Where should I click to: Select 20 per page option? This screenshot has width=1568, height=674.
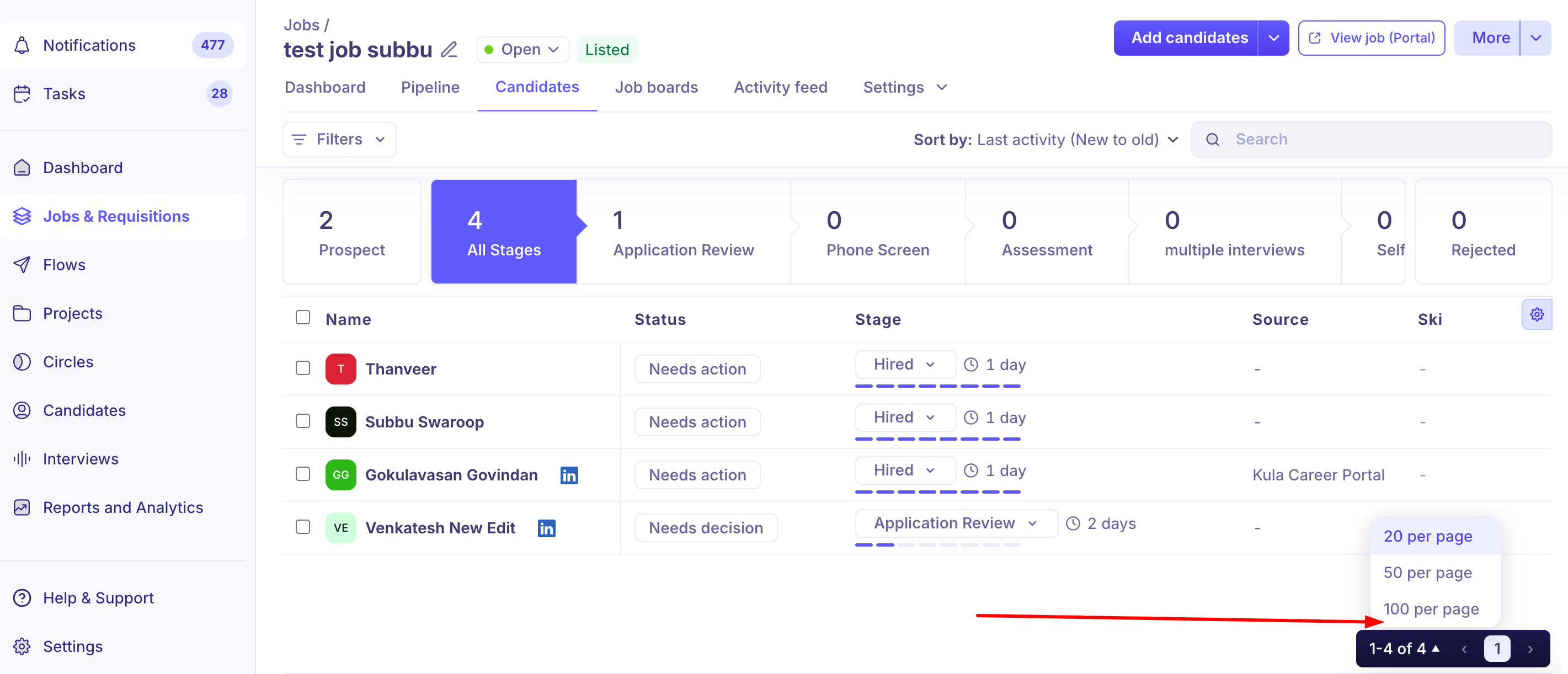1434,537
